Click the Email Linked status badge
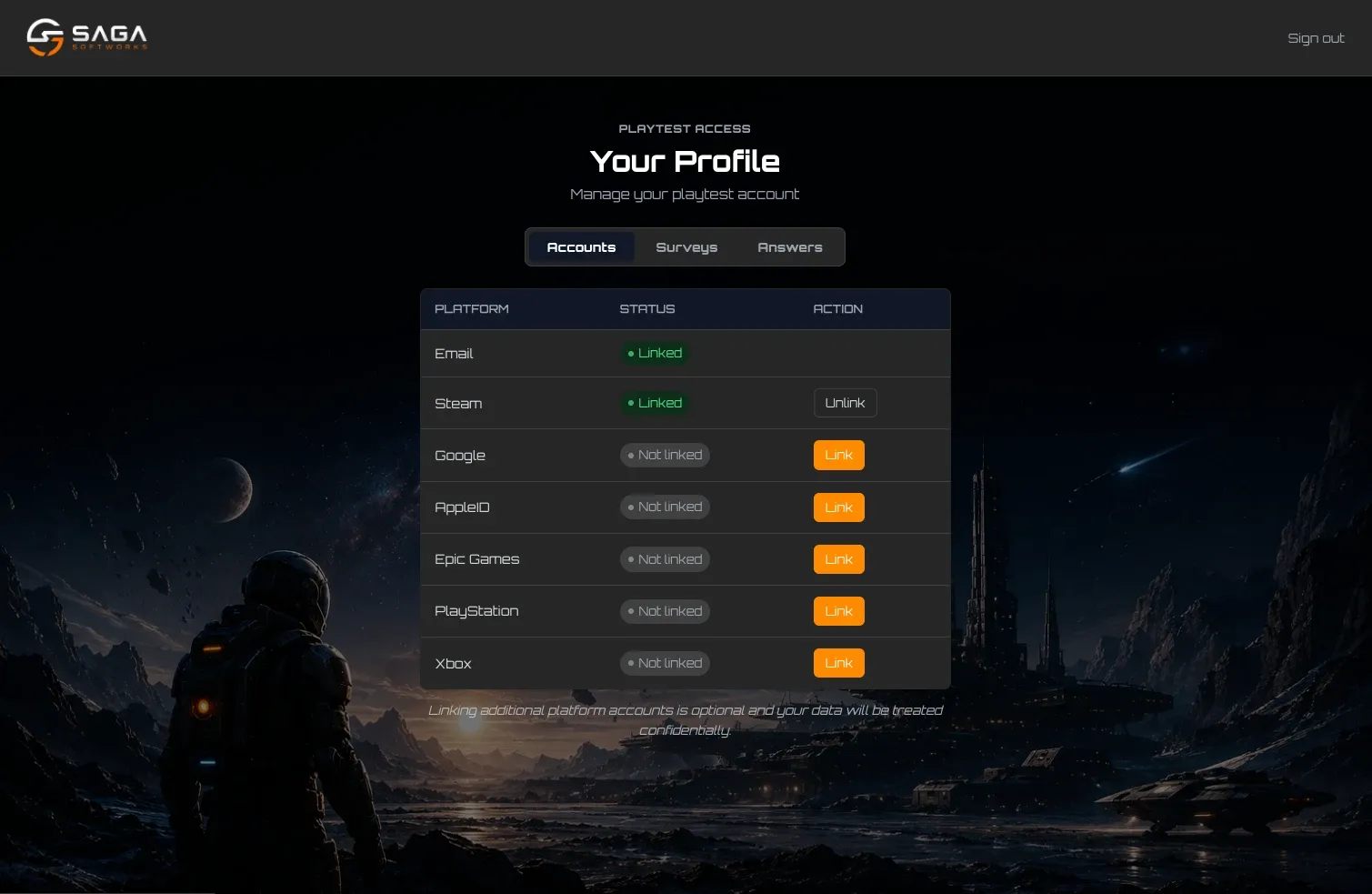Screen dimensions: 1372x894 pos(655,353)
